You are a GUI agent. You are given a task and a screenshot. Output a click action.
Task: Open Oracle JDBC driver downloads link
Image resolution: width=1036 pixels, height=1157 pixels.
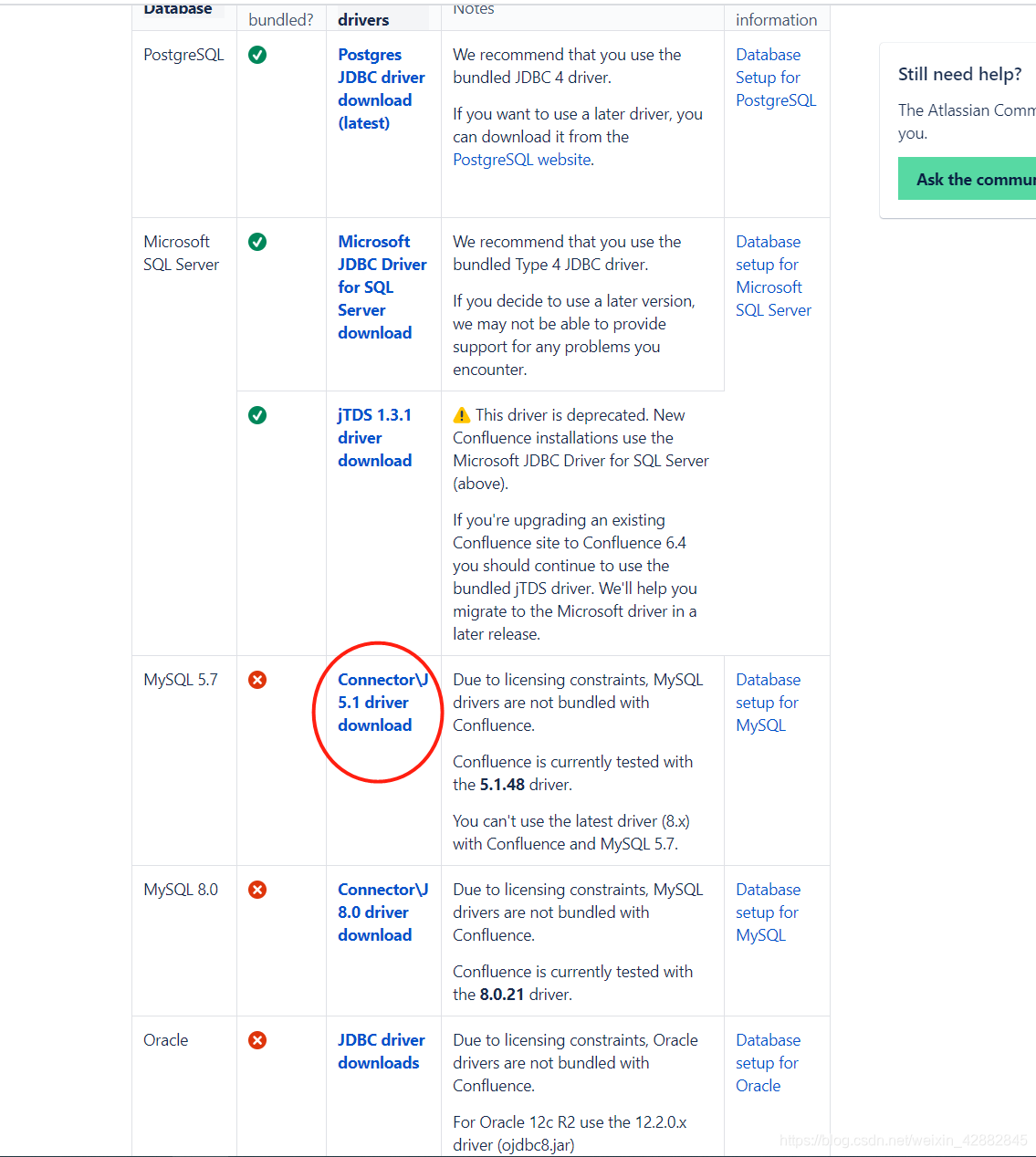coord(381,1051)
